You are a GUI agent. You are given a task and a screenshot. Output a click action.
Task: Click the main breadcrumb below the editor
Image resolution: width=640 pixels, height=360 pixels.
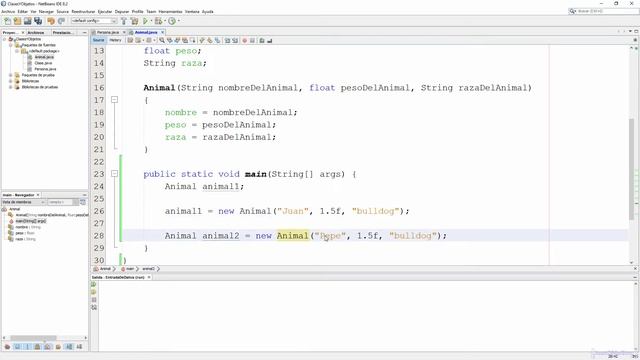tap(130, 269)
